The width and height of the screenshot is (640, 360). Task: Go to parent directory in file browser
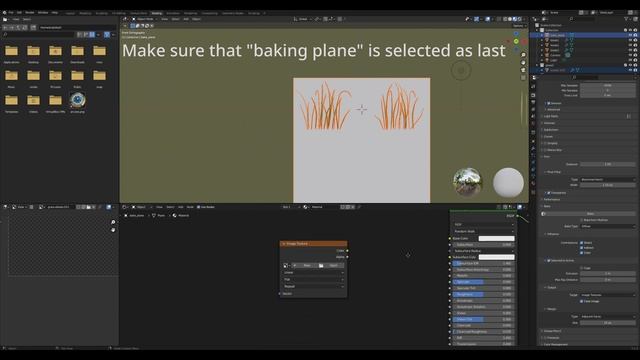click(x=18, y=27)
